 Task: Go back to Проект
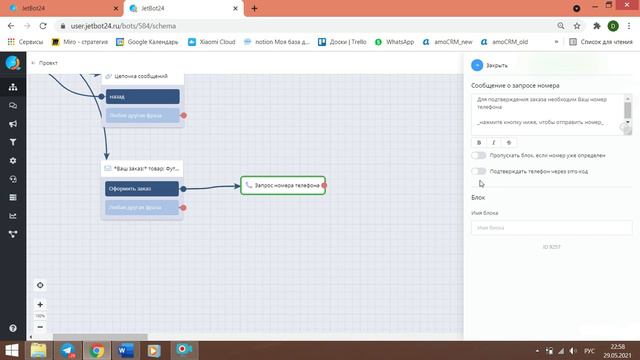[x=45, y=63]
